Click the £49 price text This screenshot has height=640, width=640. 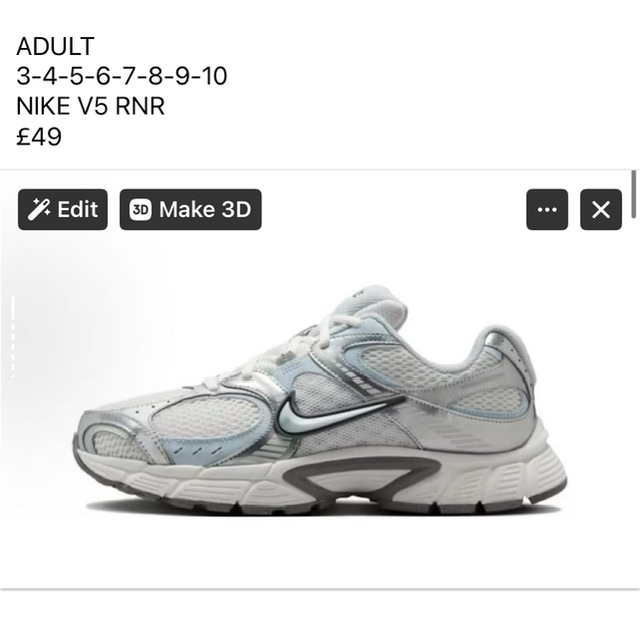[39, 136]
